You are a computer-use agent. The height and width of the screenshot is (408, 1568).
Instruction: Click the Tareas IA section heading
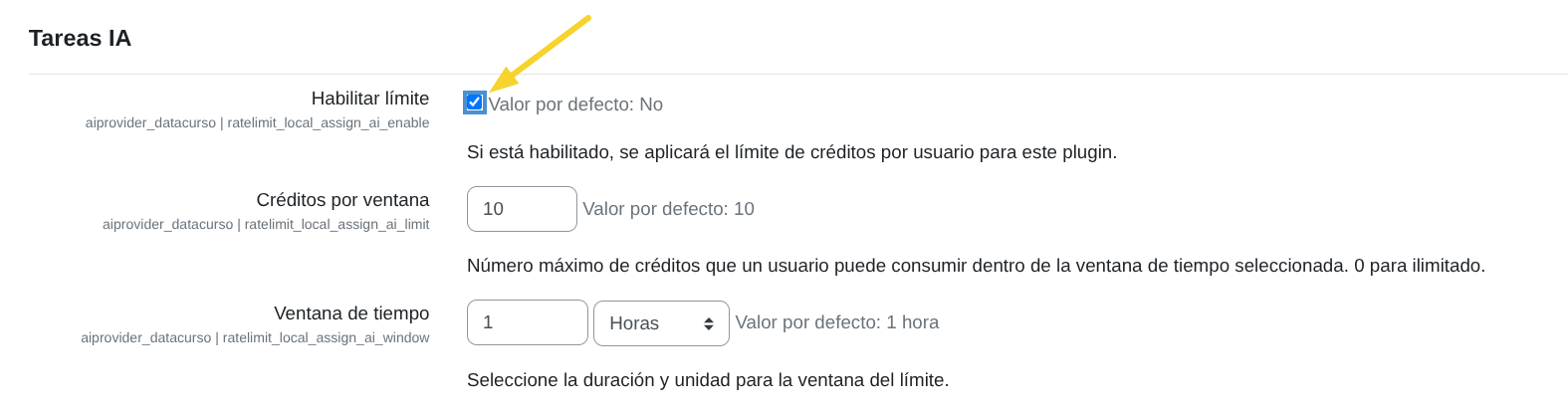[x=80, y=38]
